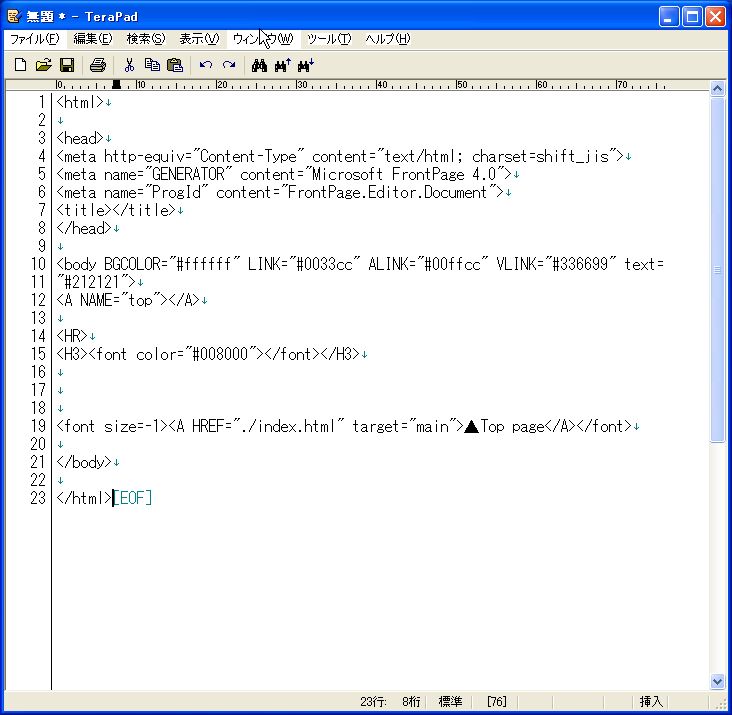This screenshot has width=732, height=715.
Task: Click the <title></title> tag on line 7
Action: 116,210
